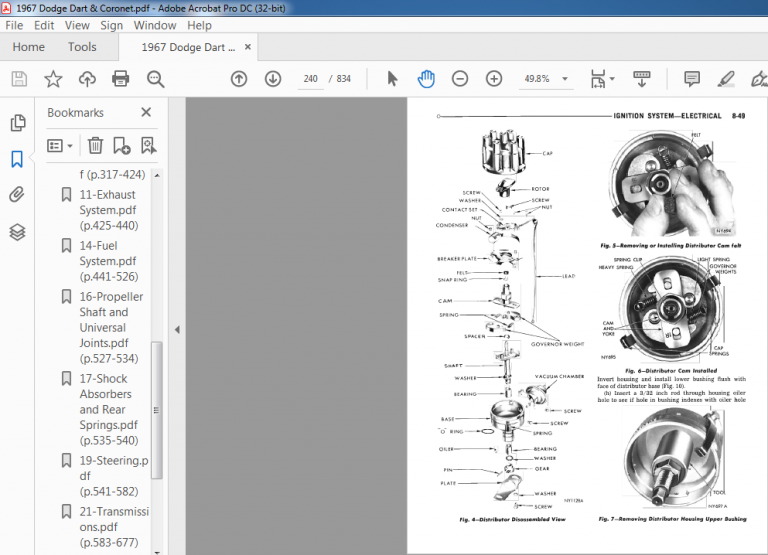Open the 19-Steering.pdf bookmark
The width and height of the screenshot is (768, 555).
pos(114,476)
